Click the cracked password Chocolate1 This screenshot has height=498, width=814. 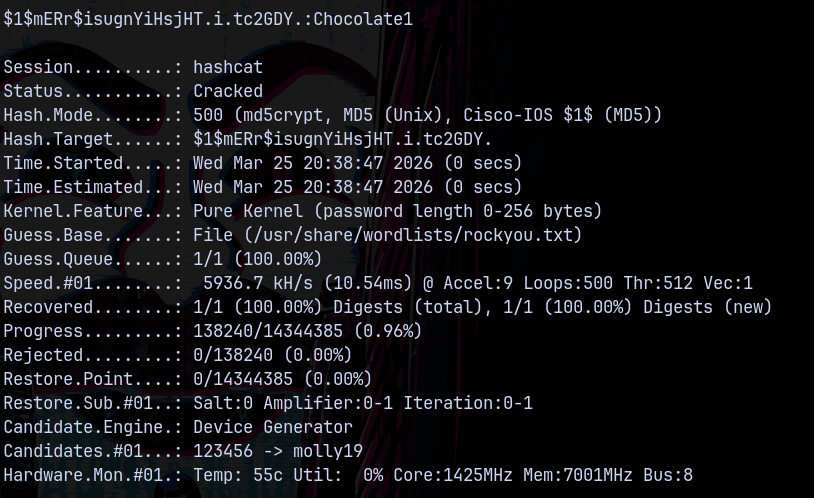(363, 19)
